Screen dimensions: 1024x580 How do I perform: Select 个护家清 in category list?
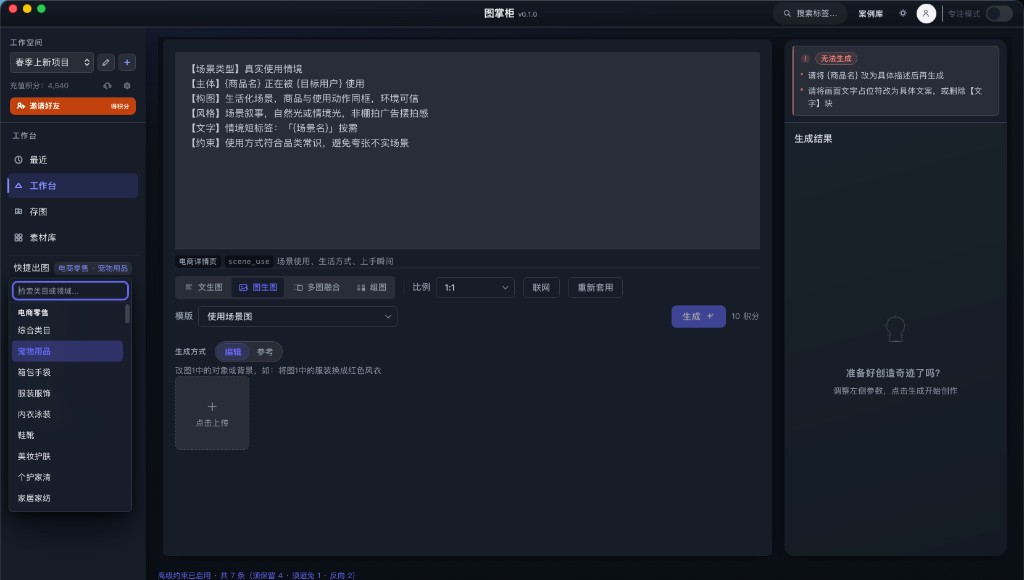pos(67,477)
